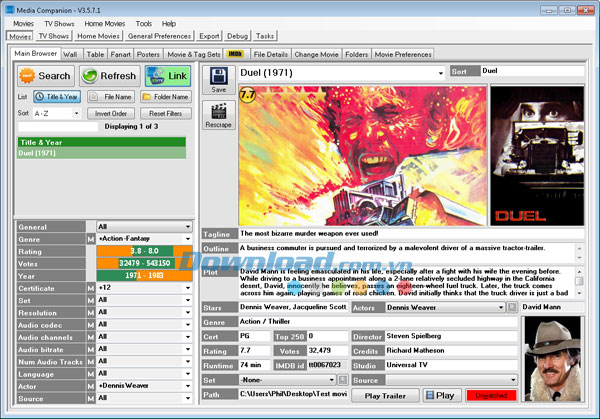Select list by File Name

tap(111, 97)
